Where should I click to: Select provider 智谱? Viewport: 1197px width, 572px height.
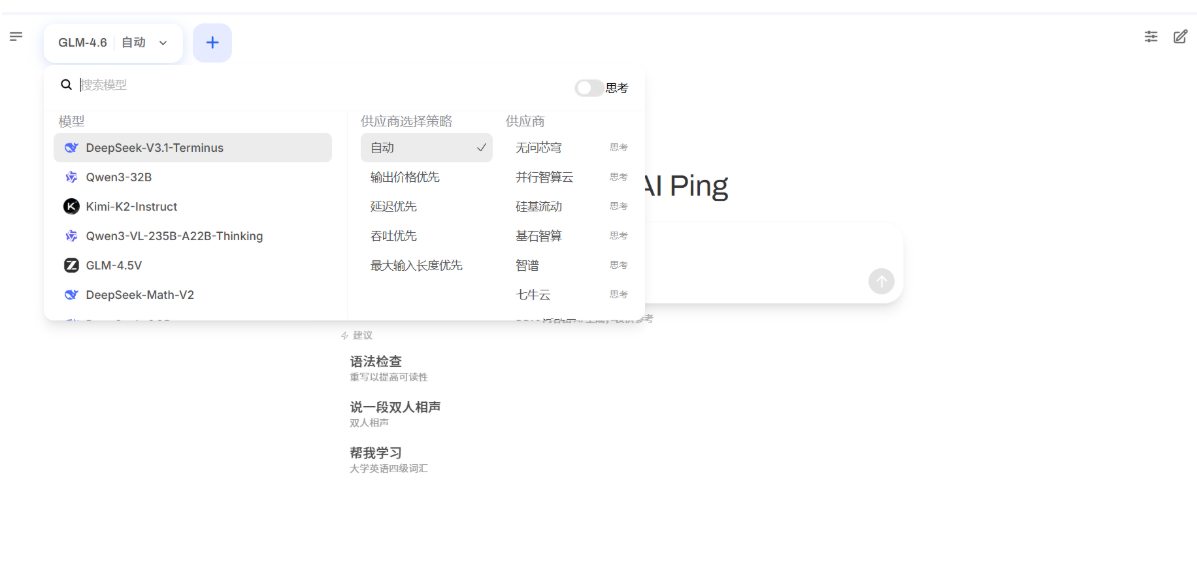528,266
